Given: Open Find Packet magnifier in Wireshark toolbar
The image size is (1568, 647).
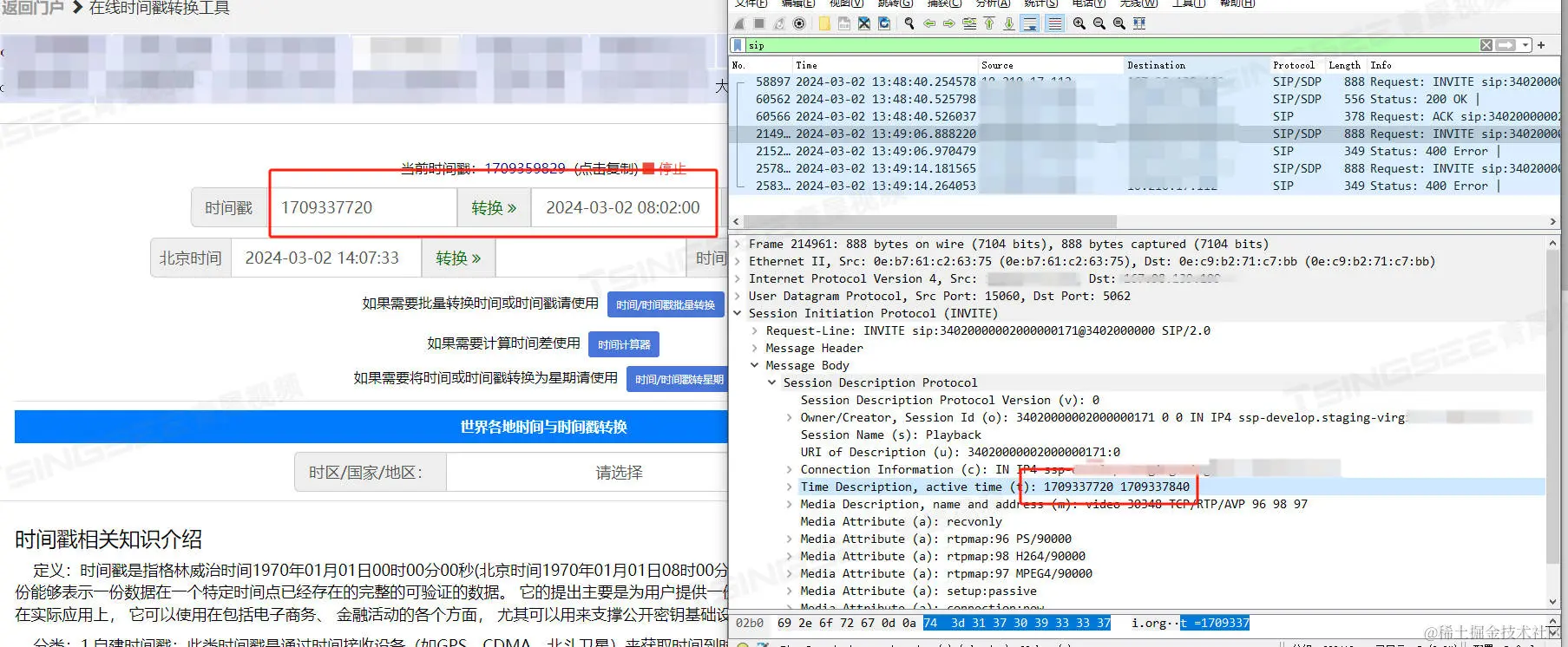Looking at the screenshot, I should point(909,23).
